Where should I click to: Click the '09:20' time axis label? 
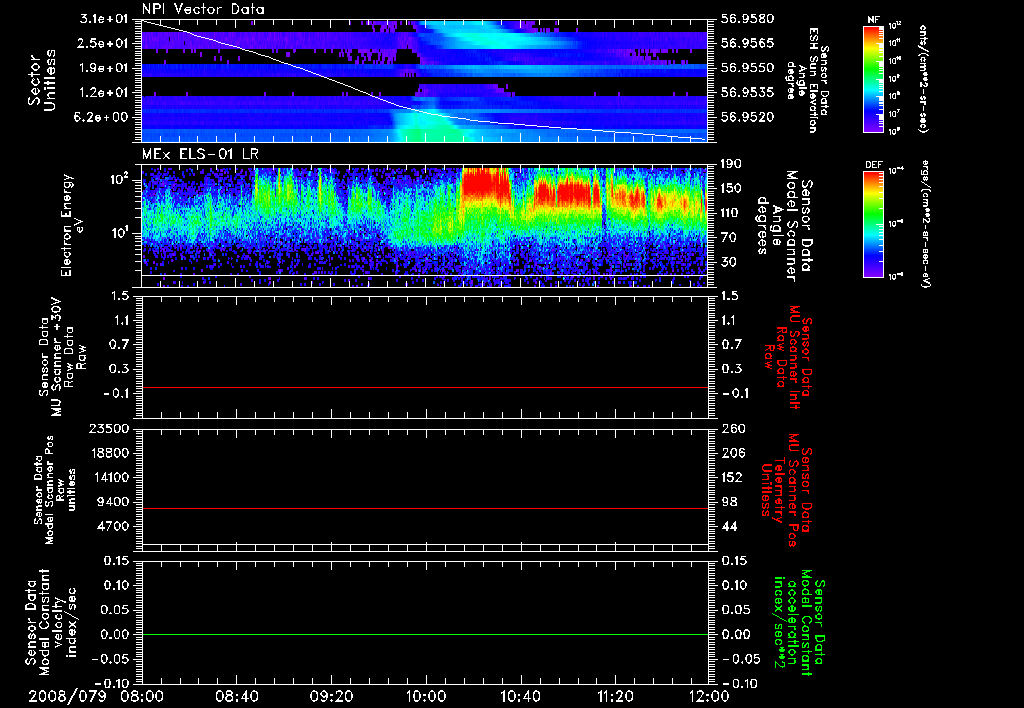pos(331,696)
